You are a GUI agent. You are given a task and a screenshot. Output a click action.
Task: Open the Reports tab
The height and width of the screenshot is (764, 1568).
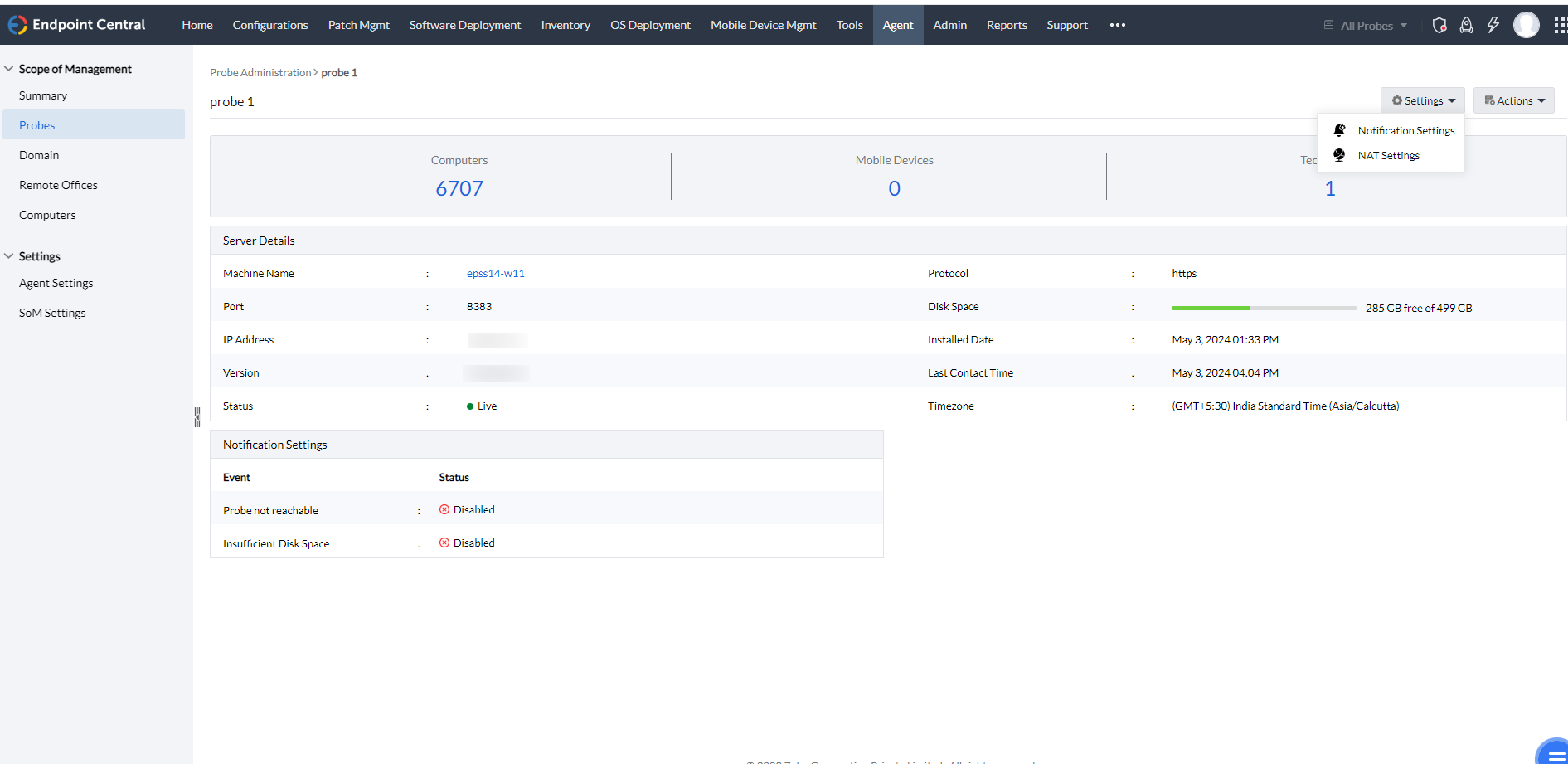coord(1007,25)
